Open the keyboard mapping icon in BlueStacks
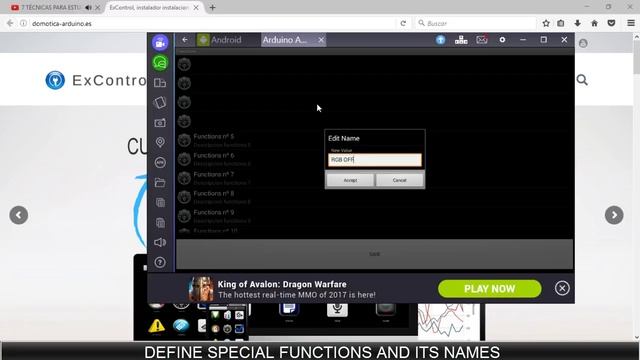The width and height of the screenshot is (640, 360). click(461, 40)
